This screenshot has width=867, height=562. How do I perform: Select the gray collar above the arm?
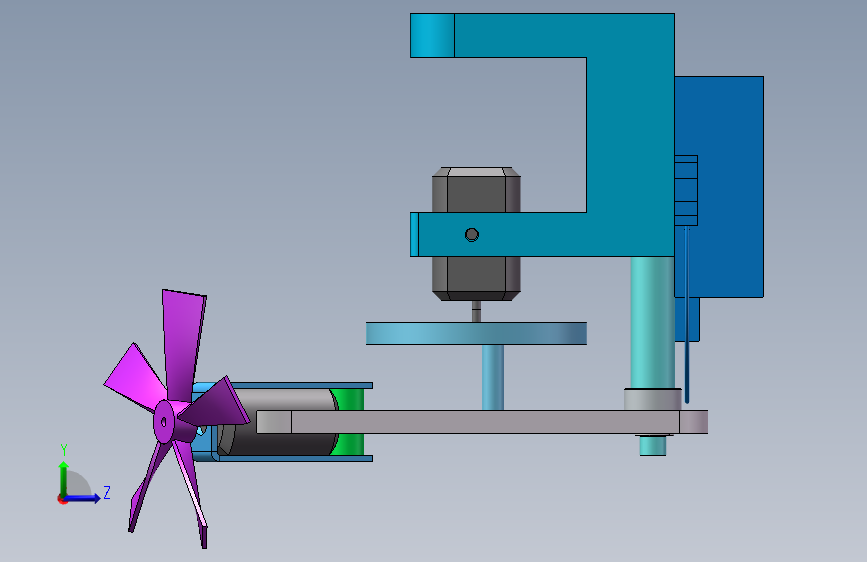652,399
